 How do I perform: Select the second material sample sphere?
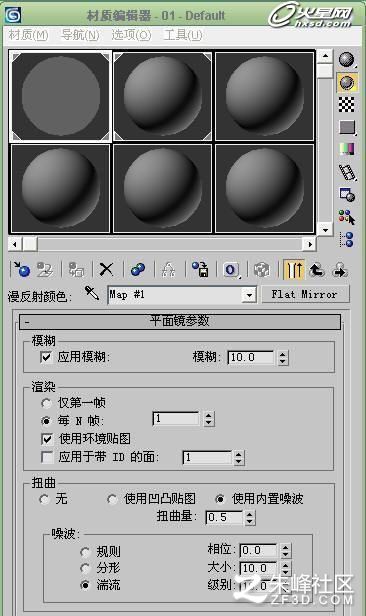(x=163, y=96)
